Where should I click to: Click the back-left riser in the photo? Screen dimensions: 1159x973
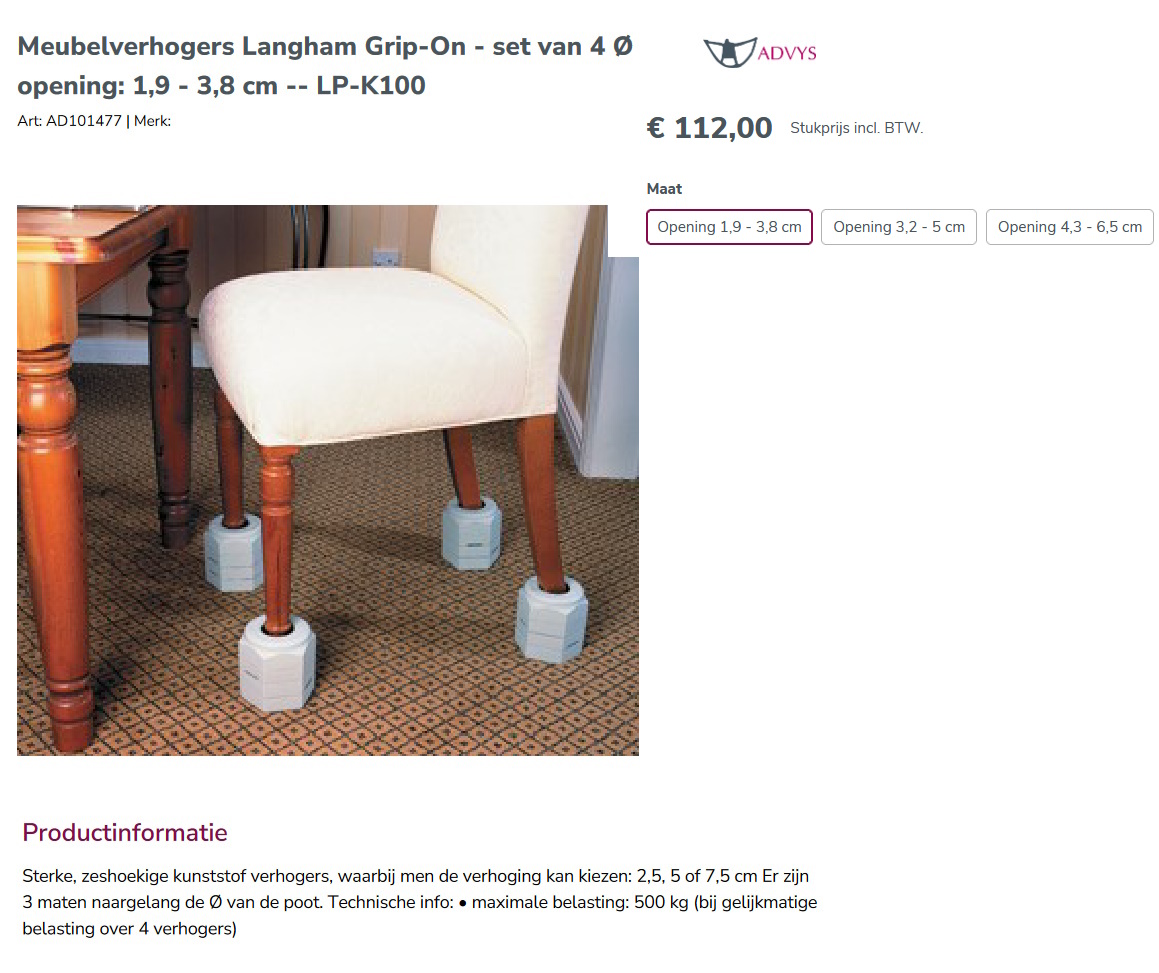234,552
